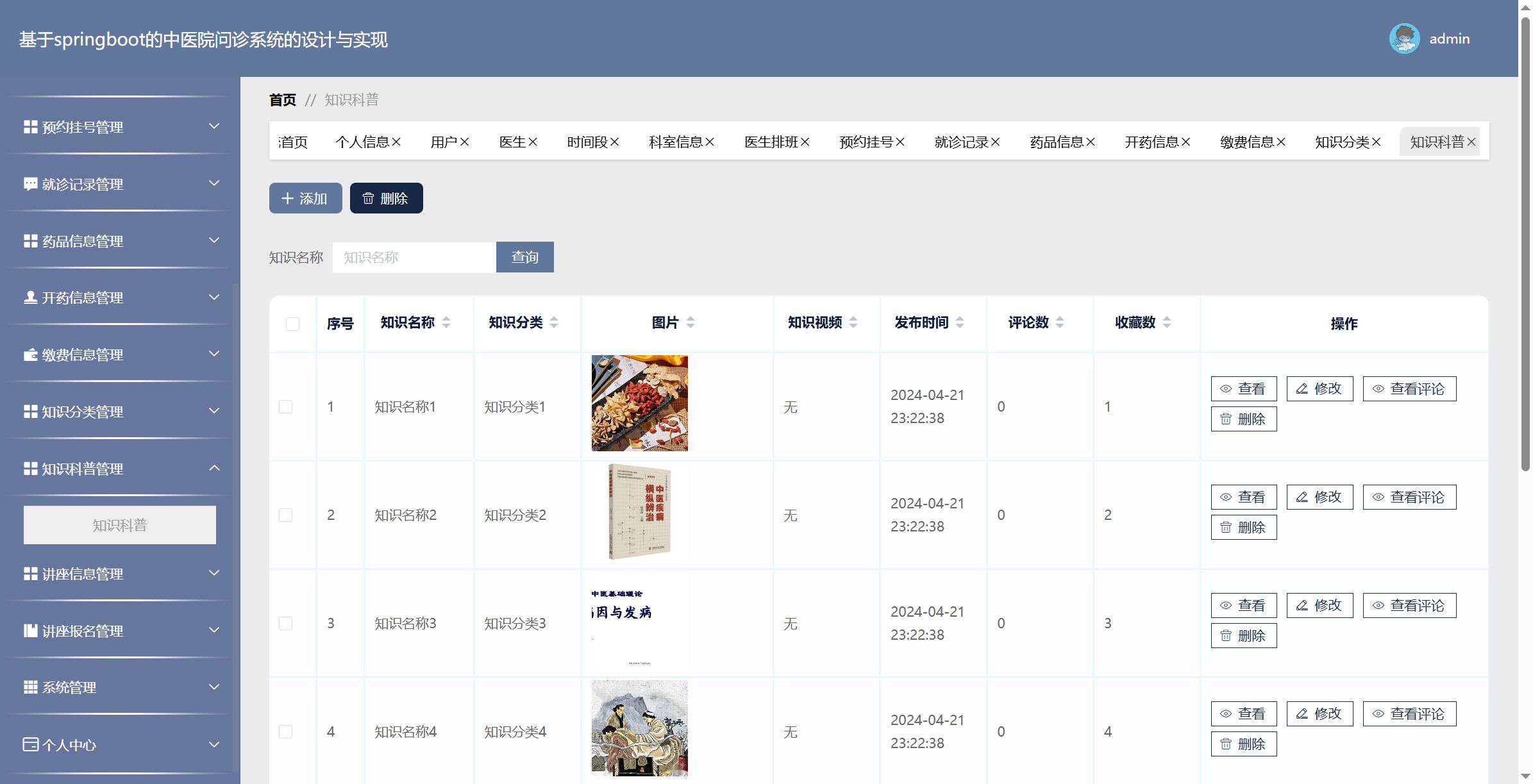Screen dimensions: 1533x784
Task: Click the grid icon beside 药品信息管理
Action: (30, 241)
